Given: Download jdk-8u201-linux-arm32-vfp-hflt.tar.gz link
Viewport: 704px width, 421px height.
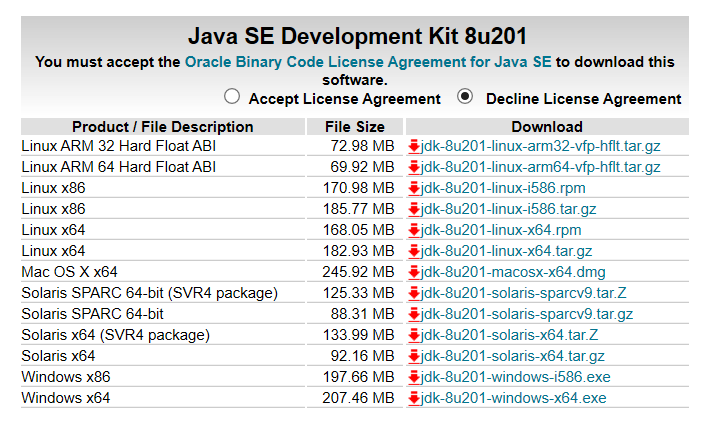Looking at the screenshot, I should click(x=541, y=146).
